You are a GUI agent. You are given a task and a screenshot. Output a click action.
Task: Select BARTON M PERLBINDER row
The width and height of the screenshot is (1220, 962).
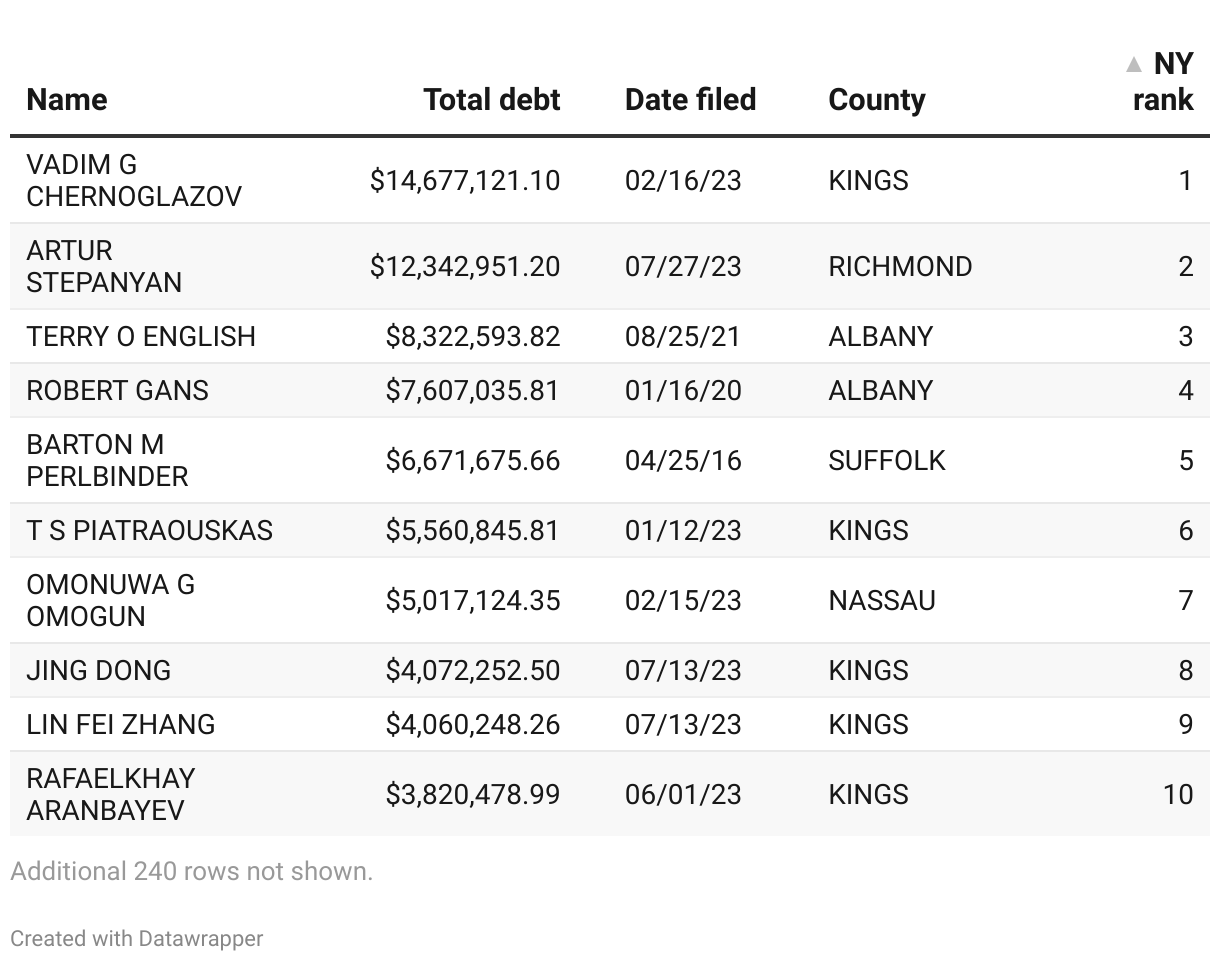coord(107,461)
